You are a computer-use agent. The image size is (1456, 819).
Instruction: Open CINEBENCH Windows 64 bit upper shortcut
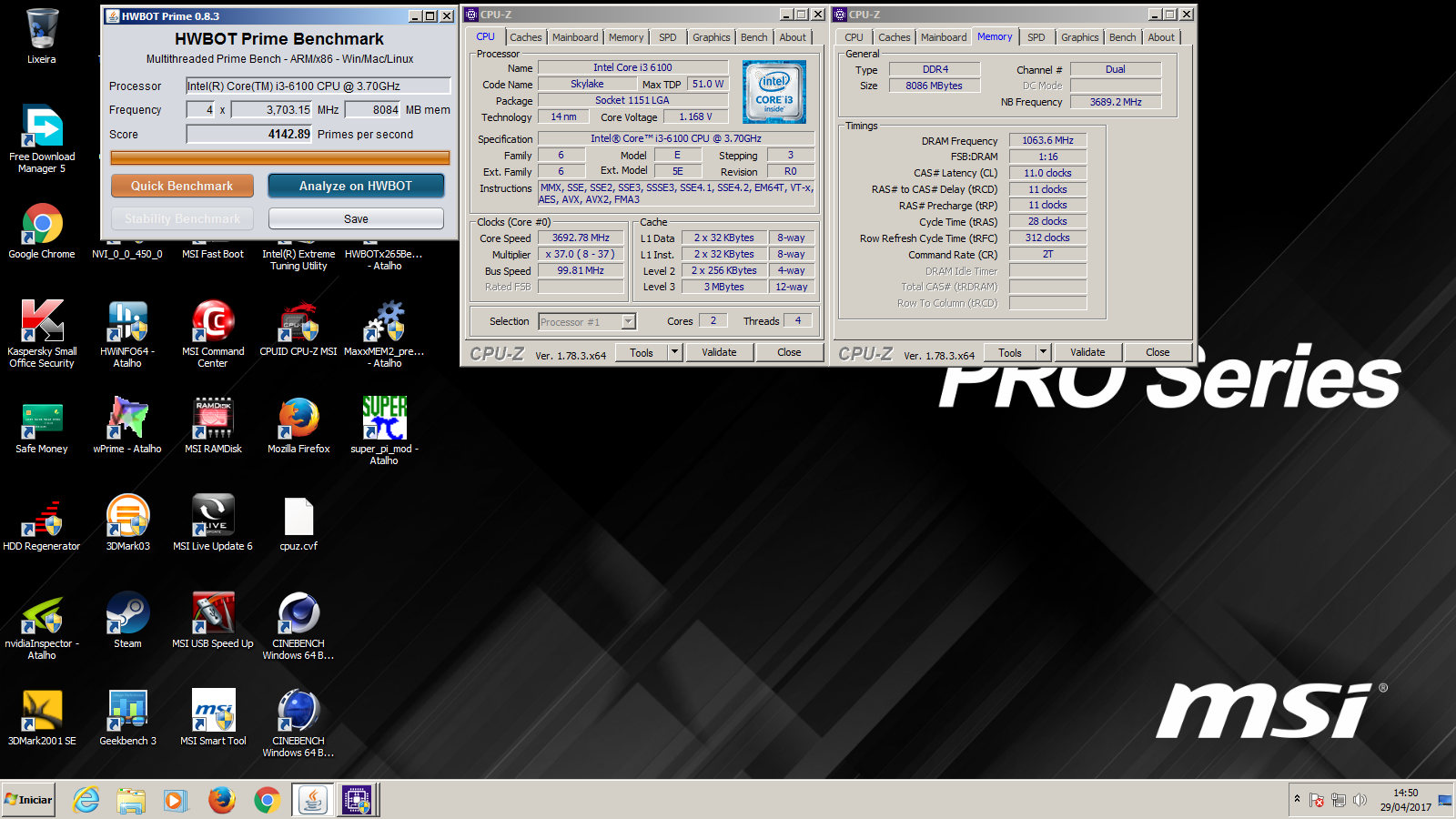pyautogui.click(x=298, y=626)
